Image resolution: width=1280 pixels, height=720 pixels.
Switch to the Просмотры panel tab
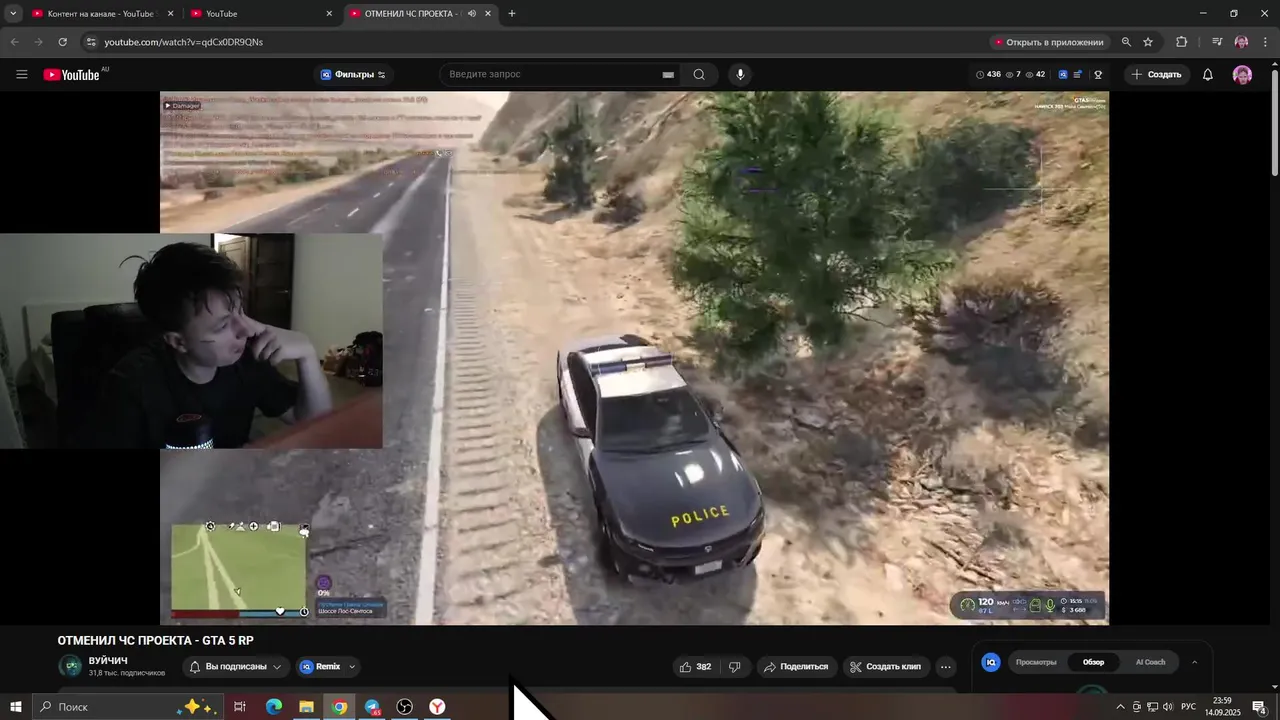tap(1036, 662)
